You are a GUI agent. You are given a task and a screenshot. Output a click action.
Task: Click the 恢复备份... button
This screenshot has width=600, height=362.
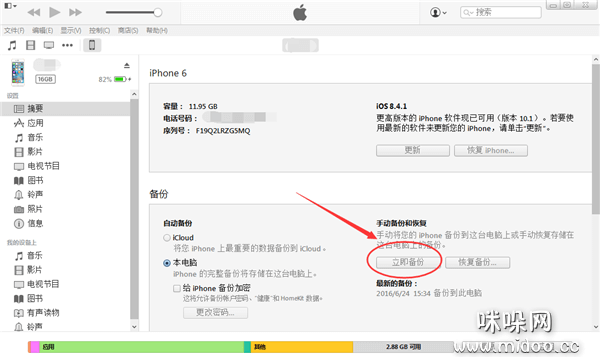tap(478, 263)
